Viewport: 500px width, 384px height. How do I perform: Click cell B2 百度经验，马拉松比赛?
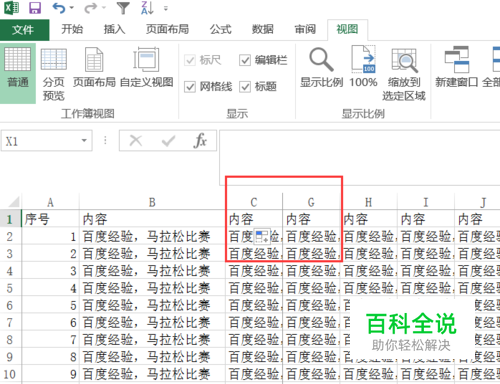click(x=153, y=237)
